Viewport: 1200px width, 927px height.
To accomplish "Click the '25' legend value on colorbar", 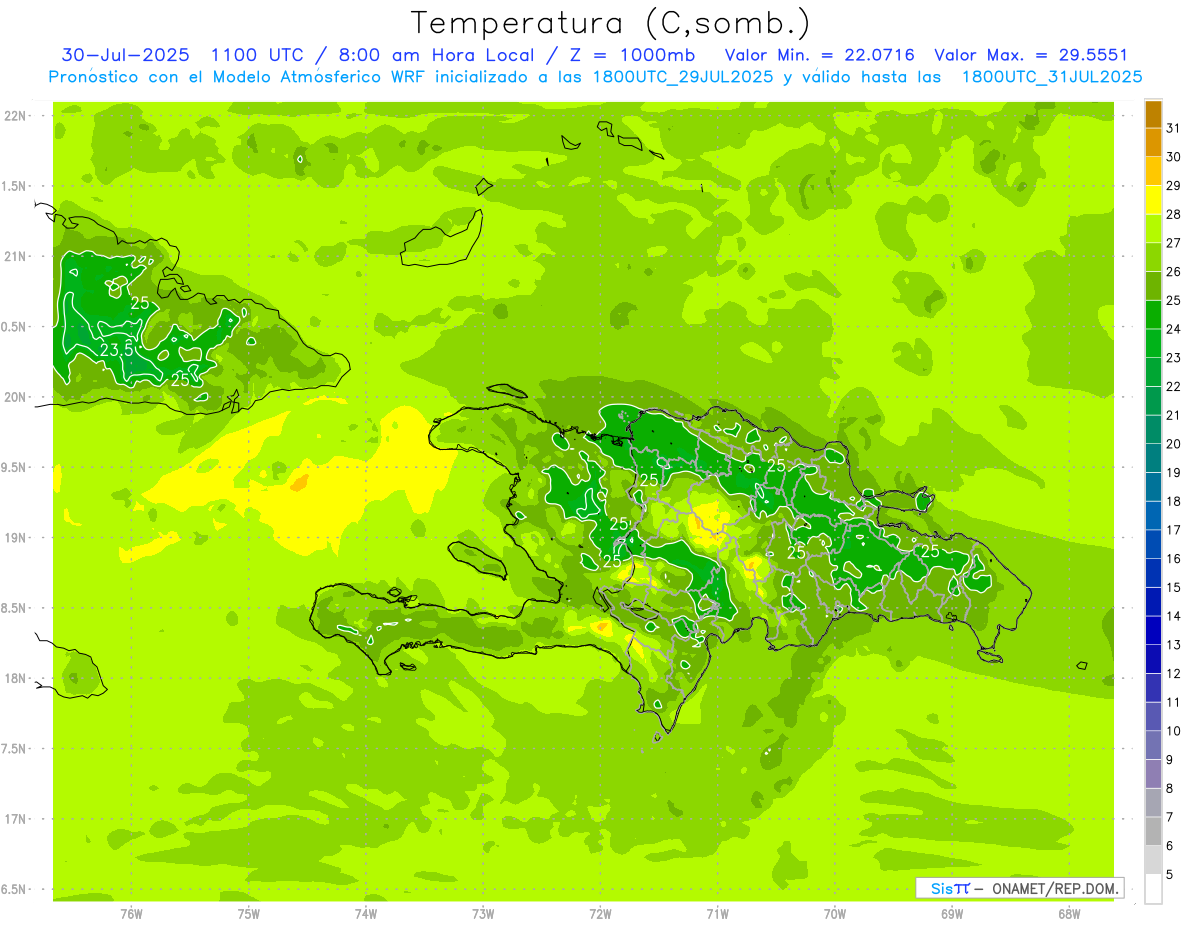I will click(1174, 300).
